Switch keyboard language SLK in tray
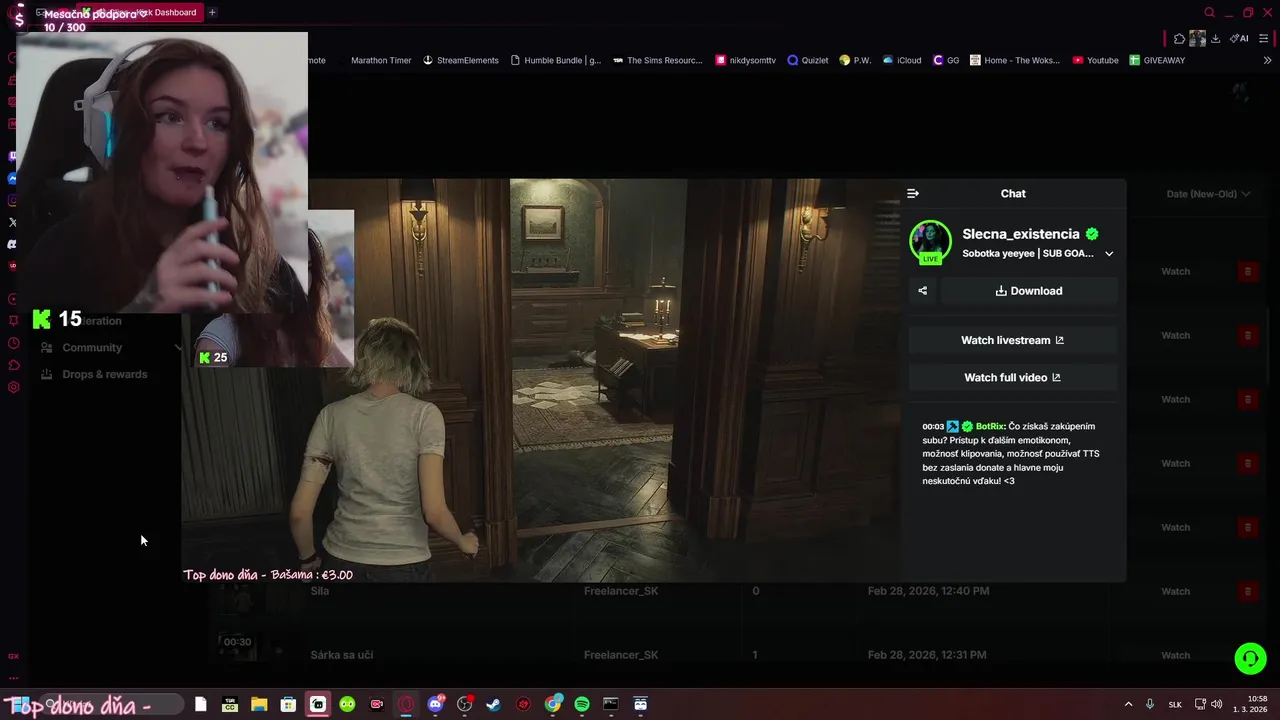Viewport: 1280px width, 720px height. pyautogui.click(x=1175, y=704)
